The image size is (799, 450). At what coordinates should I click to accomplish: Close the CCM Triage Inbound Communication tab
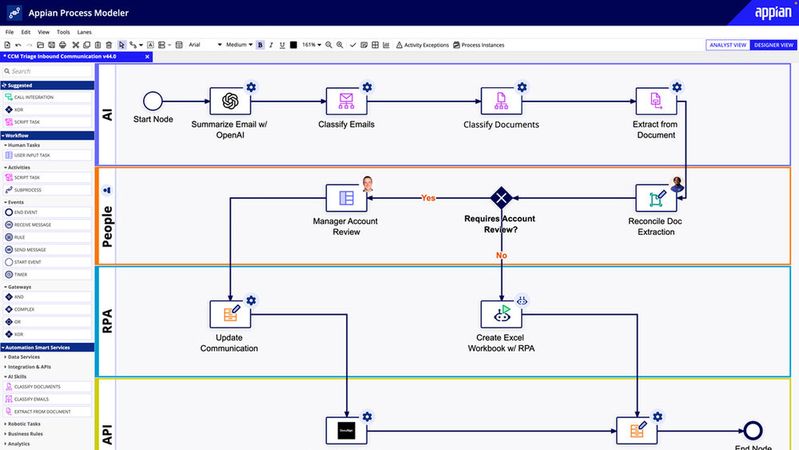click(147, 57)
